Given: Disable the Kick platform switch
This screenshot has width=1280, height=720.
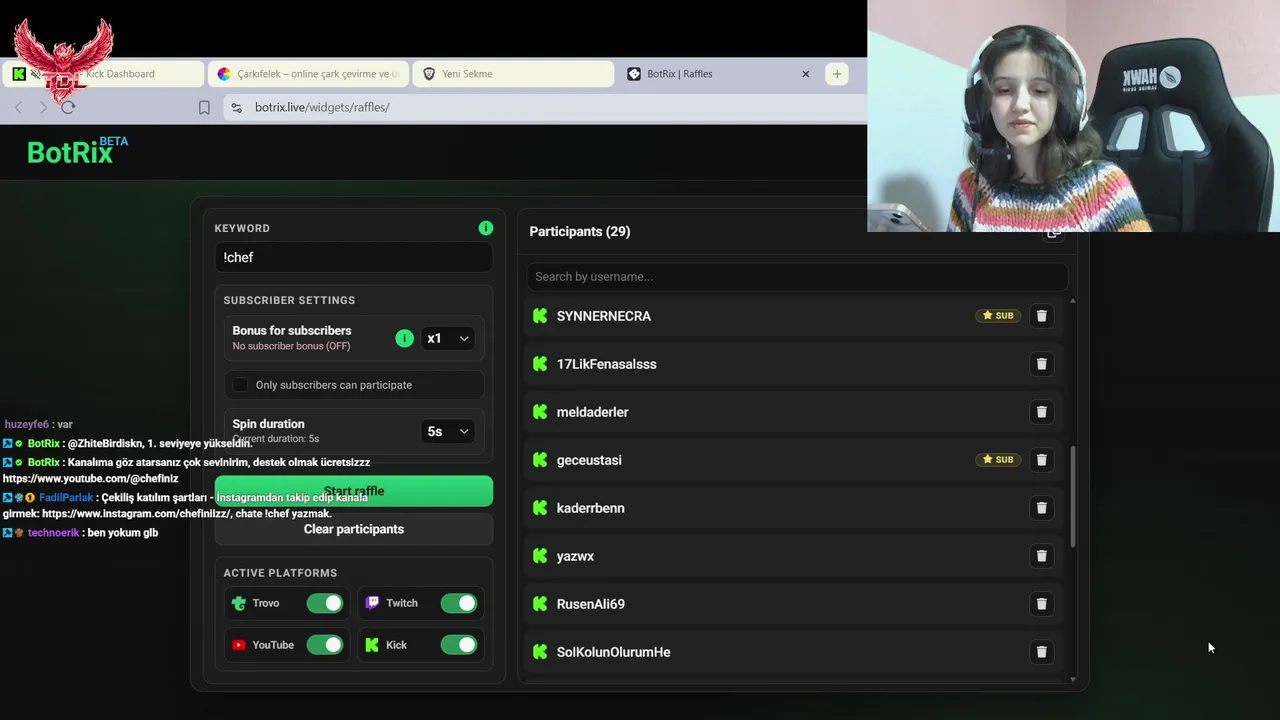Looking at the screenshot, I should 459,645.
